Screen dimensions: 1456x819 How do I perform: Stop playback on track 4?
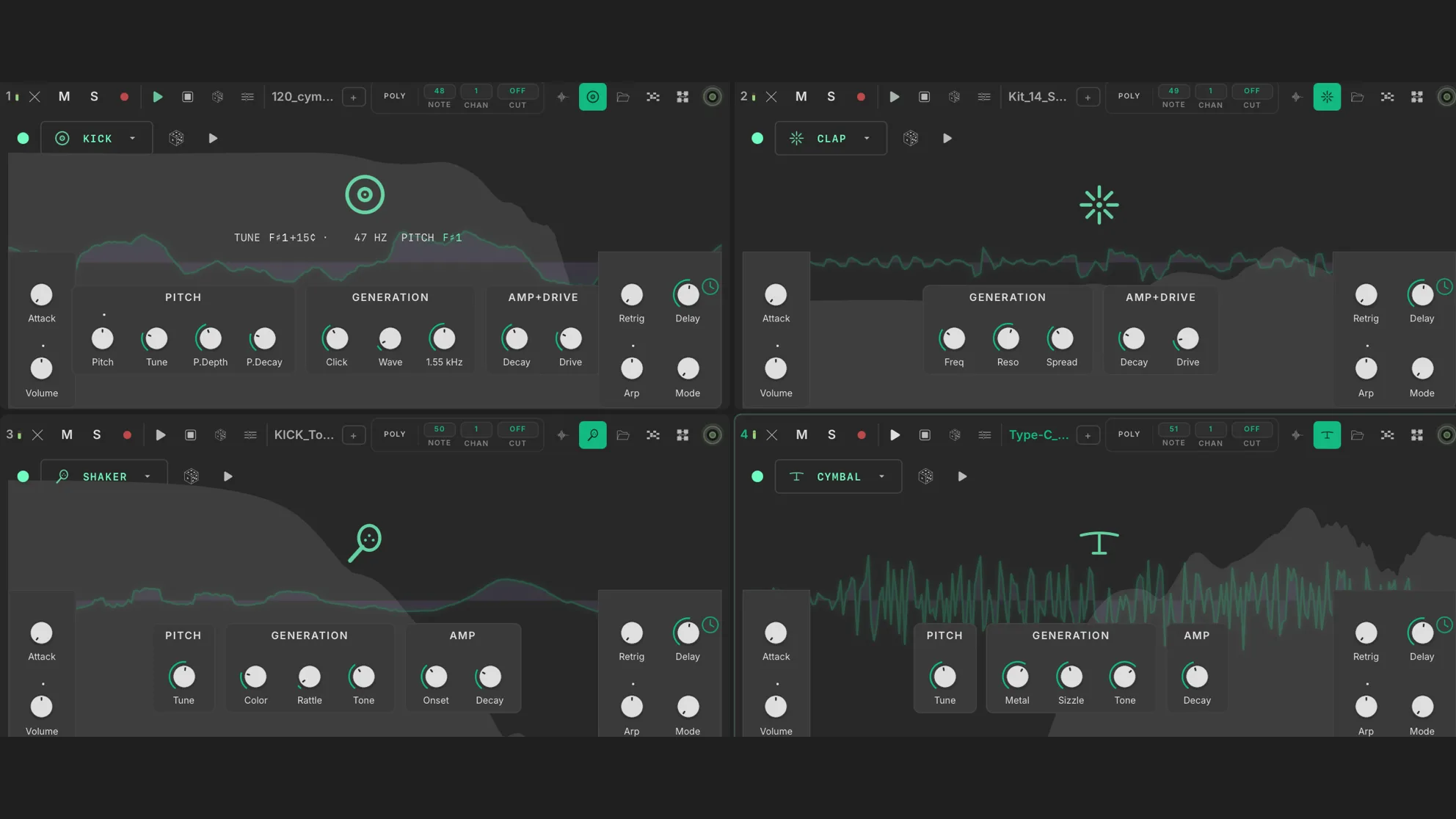(x=925, y=435)
